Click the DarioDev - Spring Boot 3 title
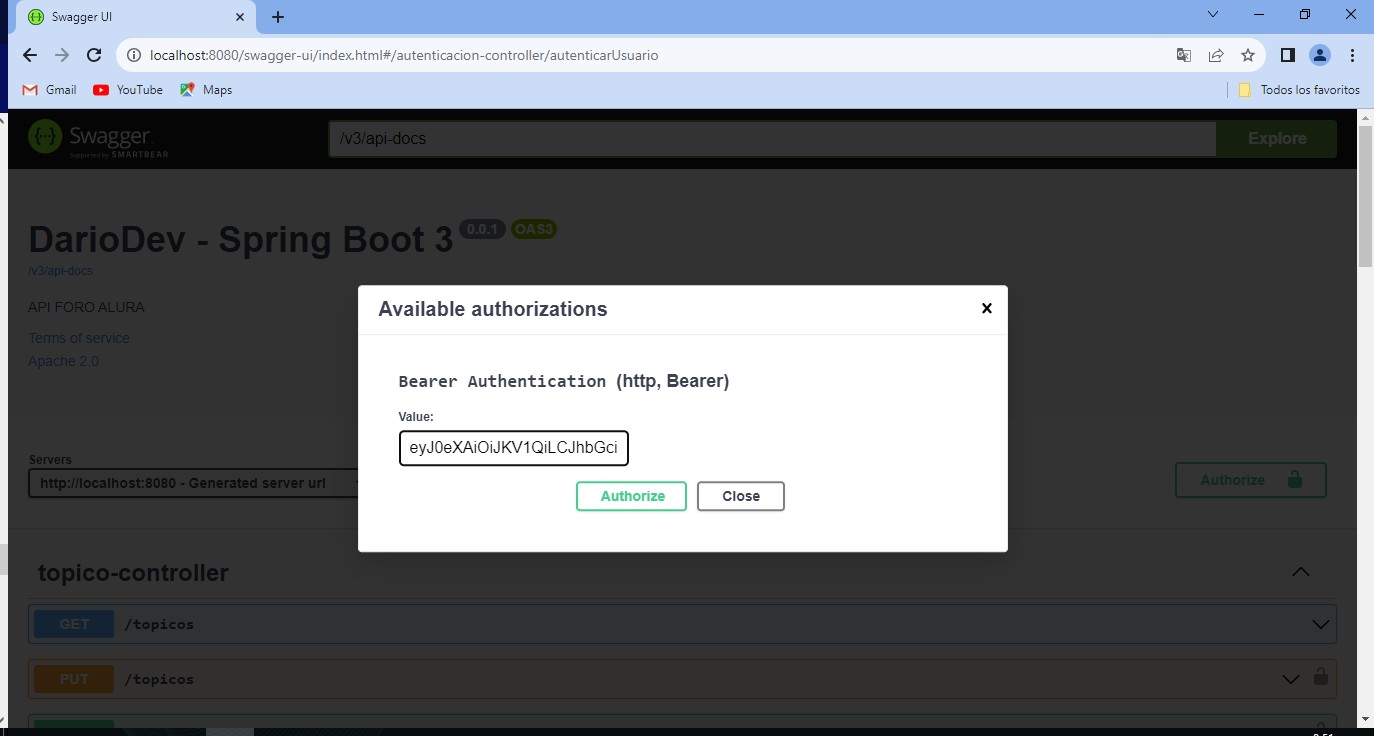Image resolution: width=1374 pixels, height=736 pixels. (x=240, y=240)
